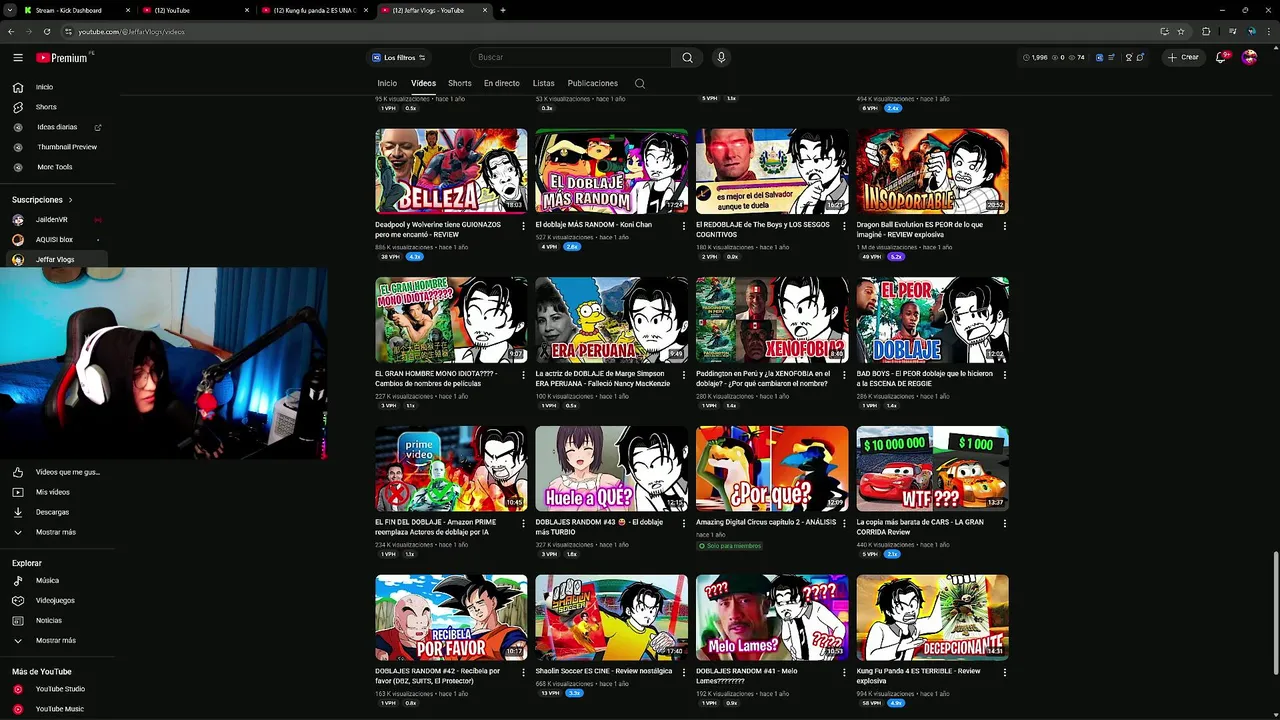Open Ideas diarias in the sidebar
The image size is (1280, 720).
tap(57, 127)
